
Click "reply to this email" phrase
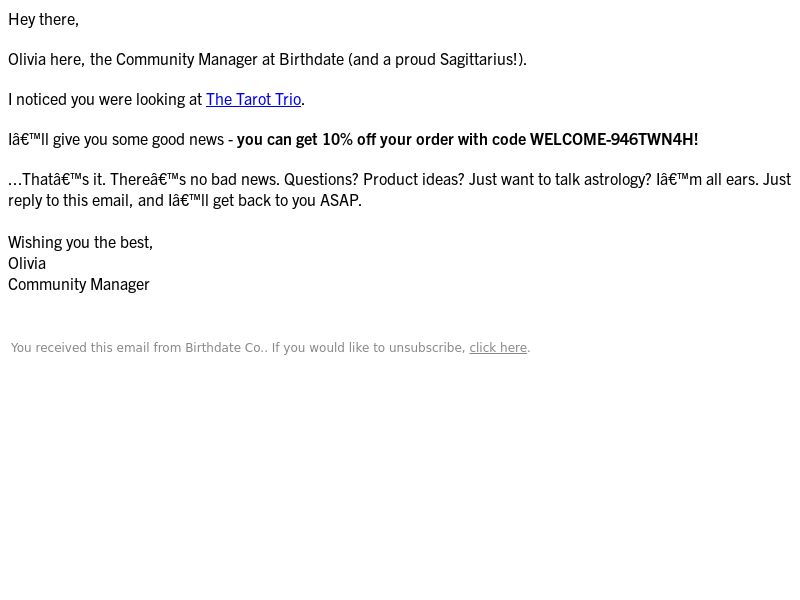click(70, 201)
